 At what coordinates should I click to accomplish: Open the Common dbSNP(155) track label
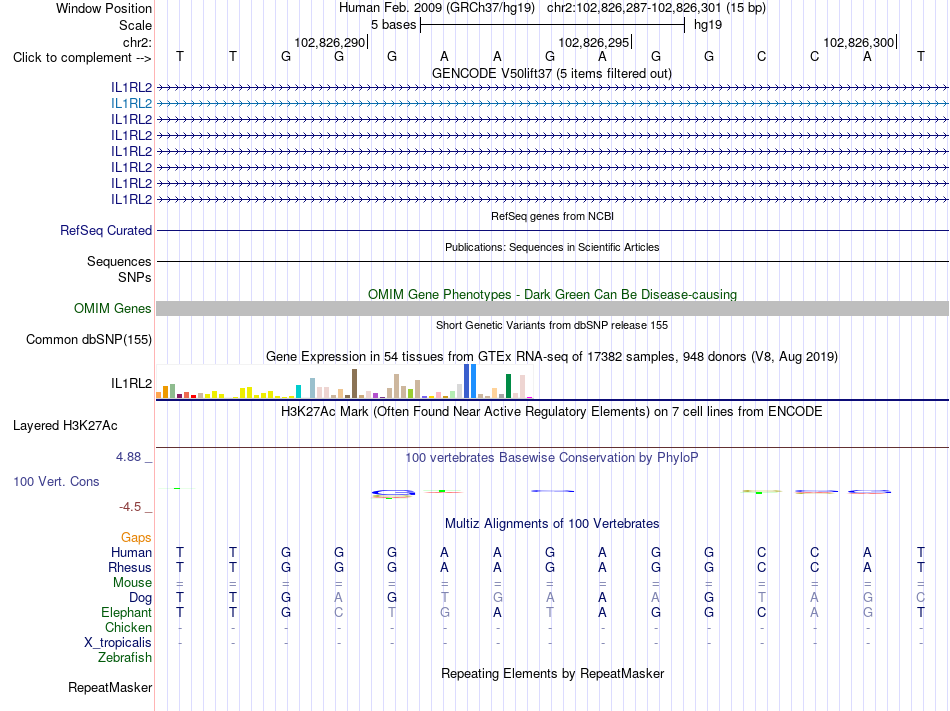pos(89,340)
